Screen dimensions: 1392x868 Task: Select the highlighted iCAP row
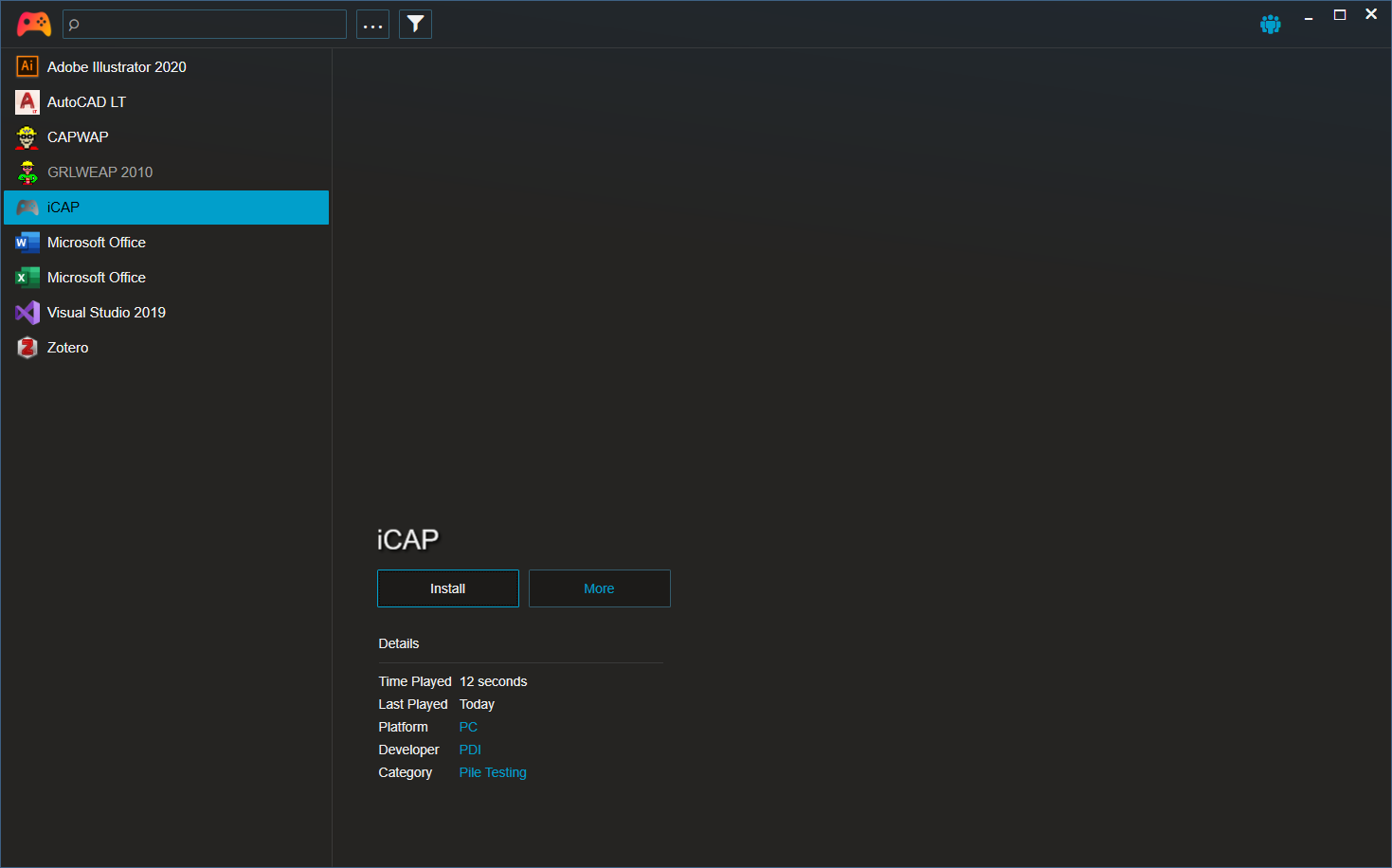point(166,208)
